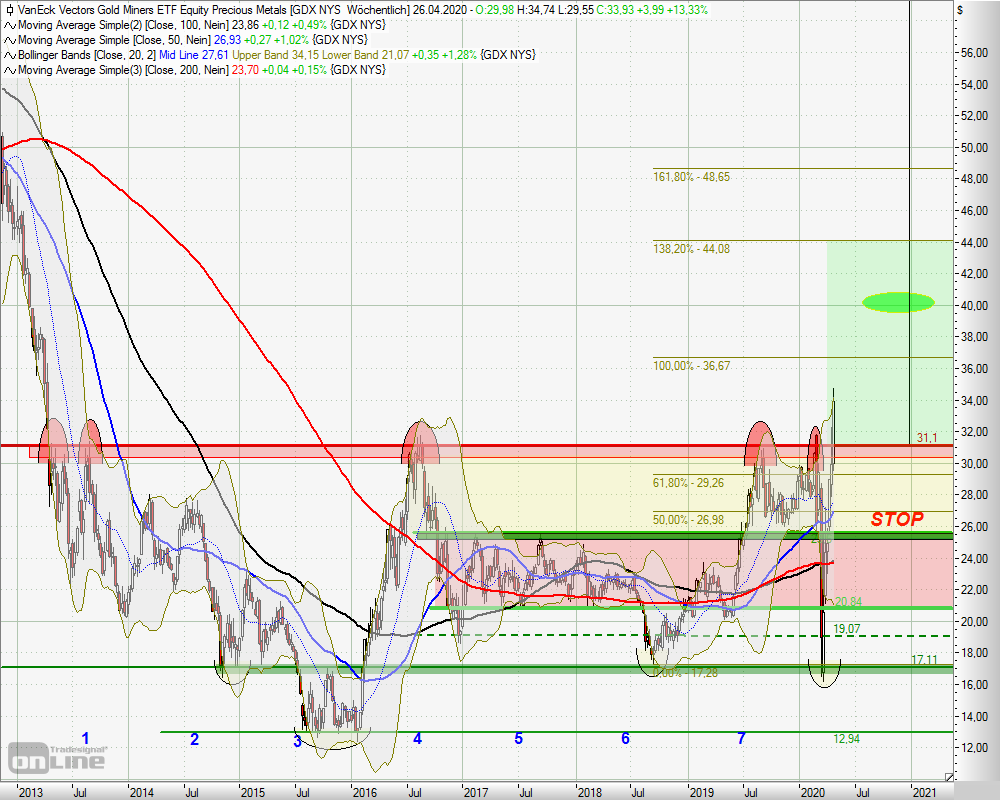Click the 2020 label on the time axis
Image resolution: width=1000 pixels, height=800 pixels.
pyautogui.click(x=812, y=792)
